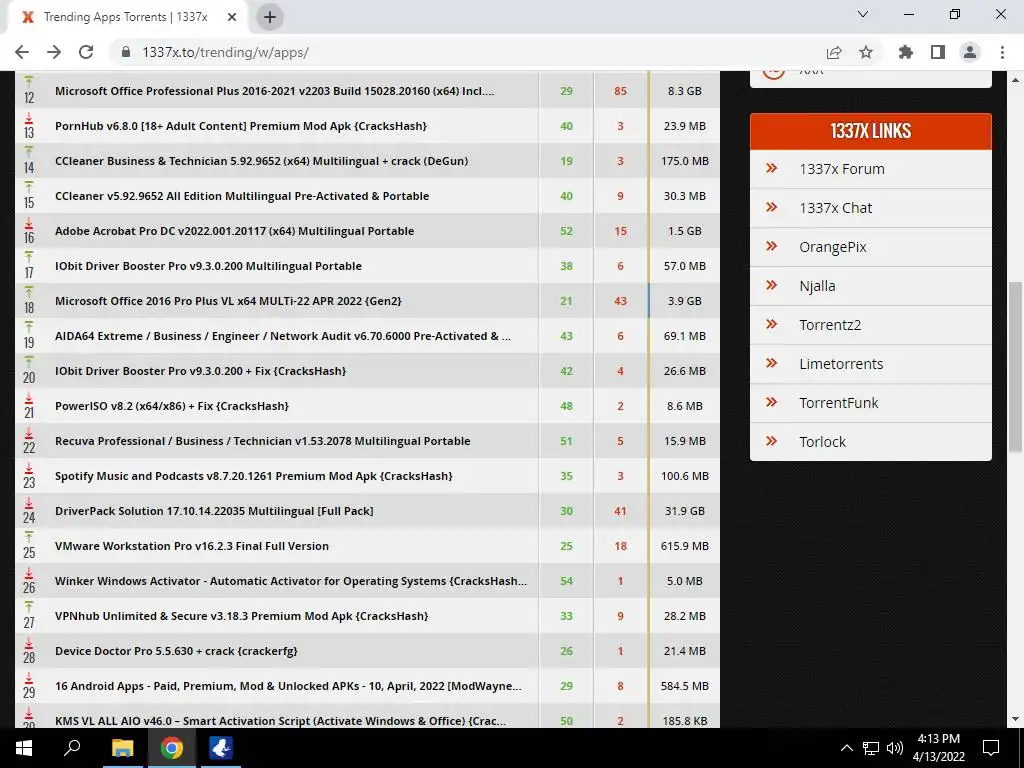The width and height of the screenshot is (1024, 768).
Task: Click the rank 16 down-arrow icon
Action: point(29,222)
